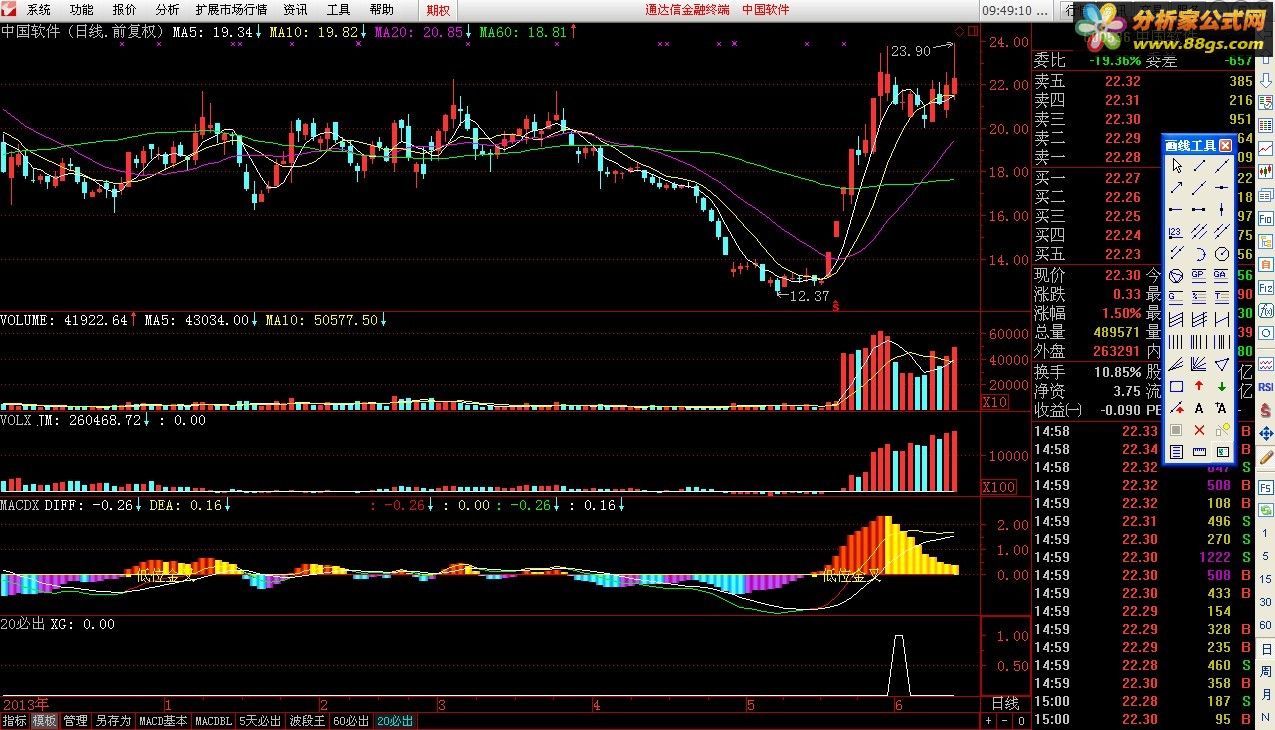Open the 报价 menu

[x=125, y=9]
